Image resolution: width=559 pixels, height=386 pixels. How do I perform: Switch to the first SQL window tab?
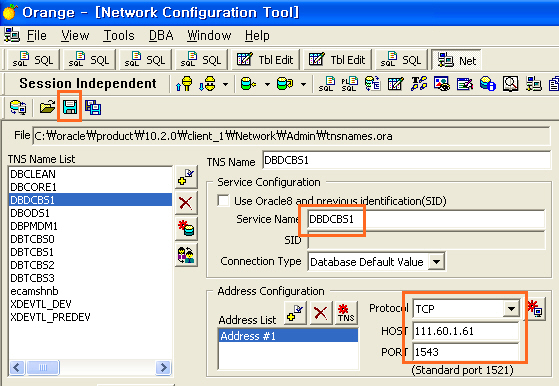click(x=33, y=60)
